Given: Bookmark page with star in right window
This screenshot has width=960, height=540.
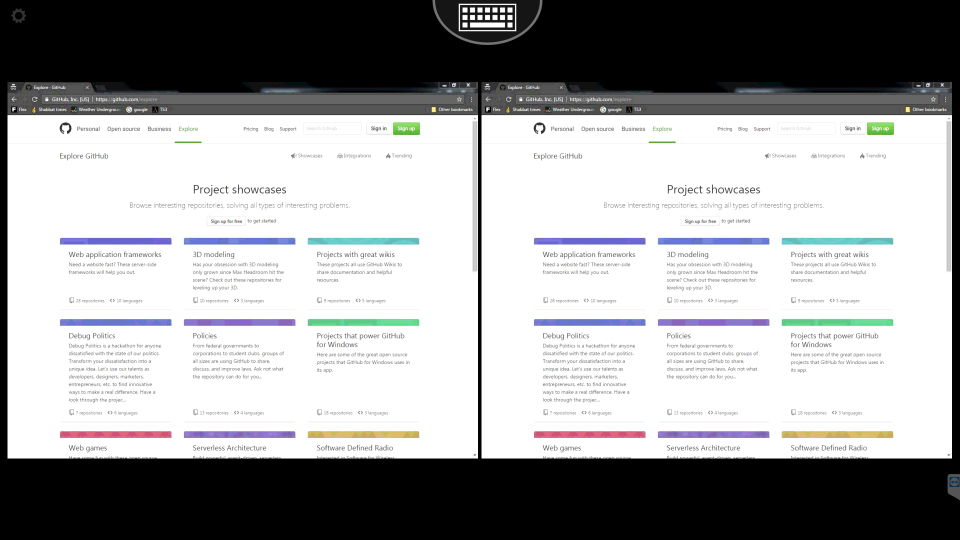Looking at the screenshot, I should (x=933, y=99).
